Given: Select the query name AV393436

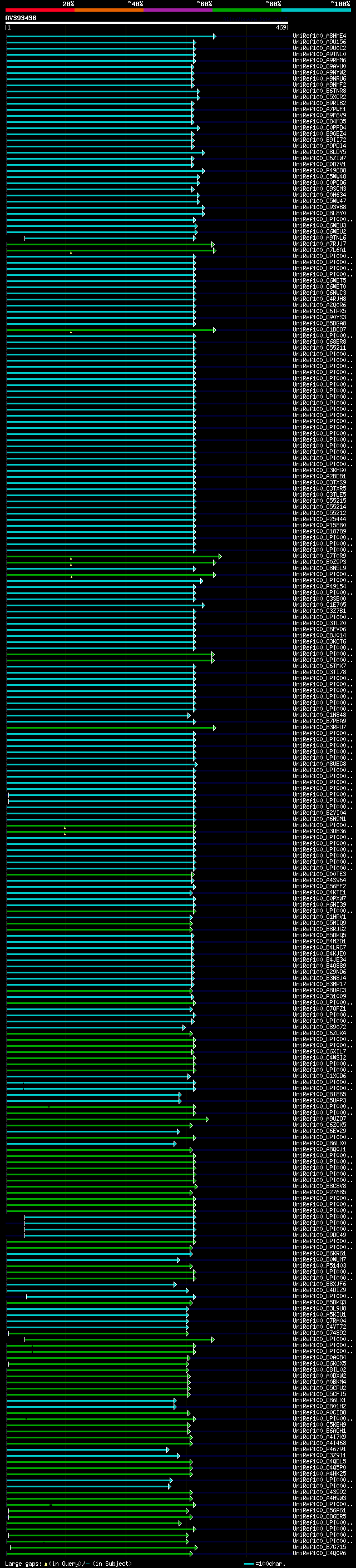Looking at the screenshot, I should [x=21, y=18].
